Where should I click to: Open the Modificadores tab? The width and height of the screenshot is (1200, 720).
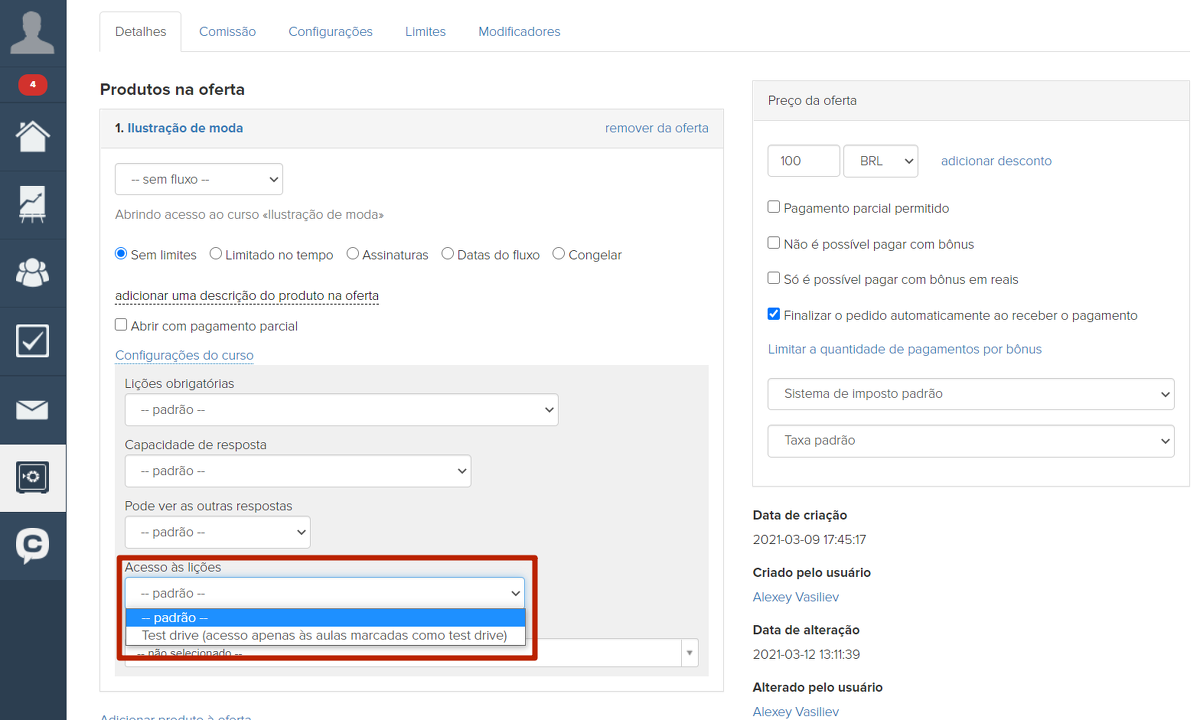[x=519, y=32]
